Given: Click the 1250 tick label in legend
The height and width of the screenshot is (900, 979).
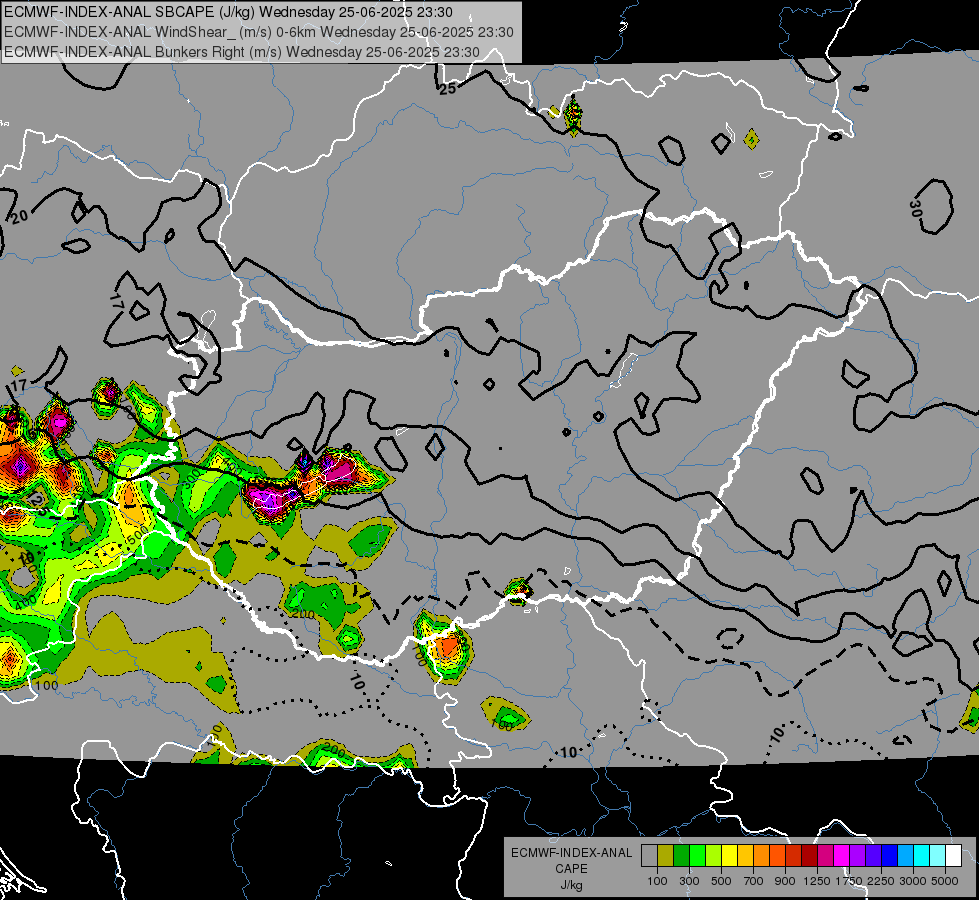Looking at the screenshot, I should [x=817, y=881].
